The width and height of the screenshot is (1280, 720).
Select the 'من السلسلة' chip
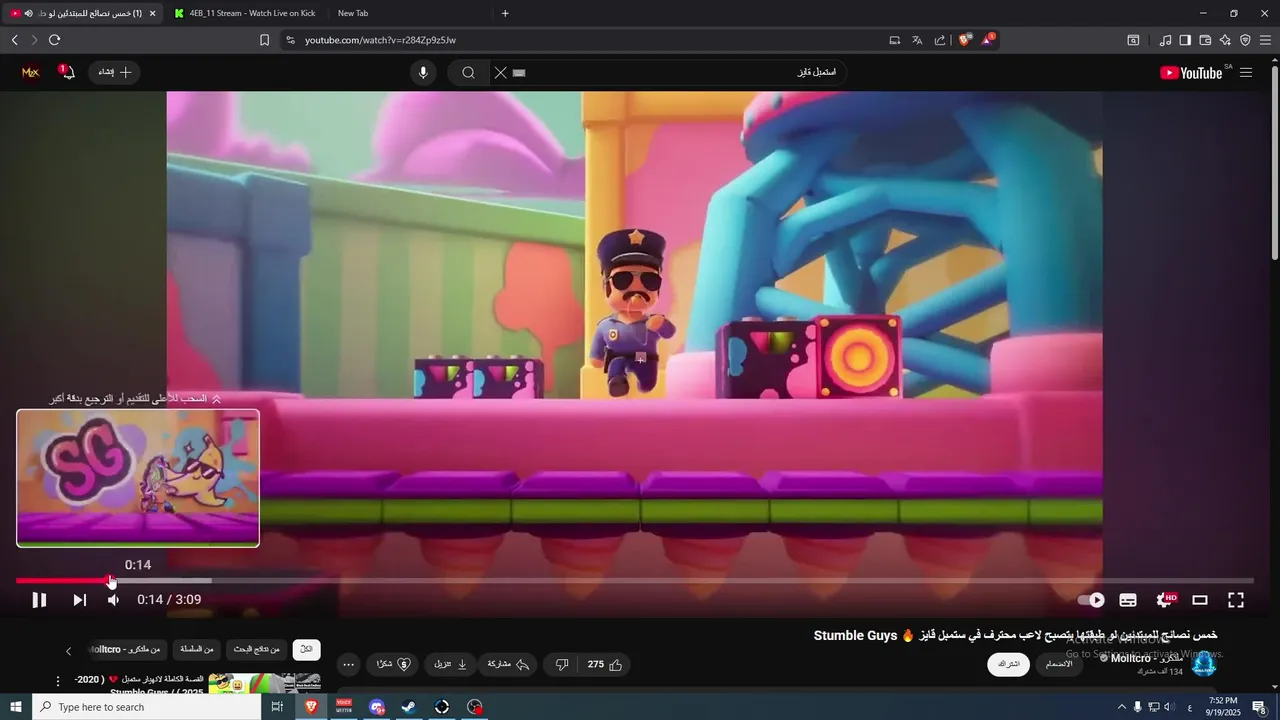click(x=198, y=650)
